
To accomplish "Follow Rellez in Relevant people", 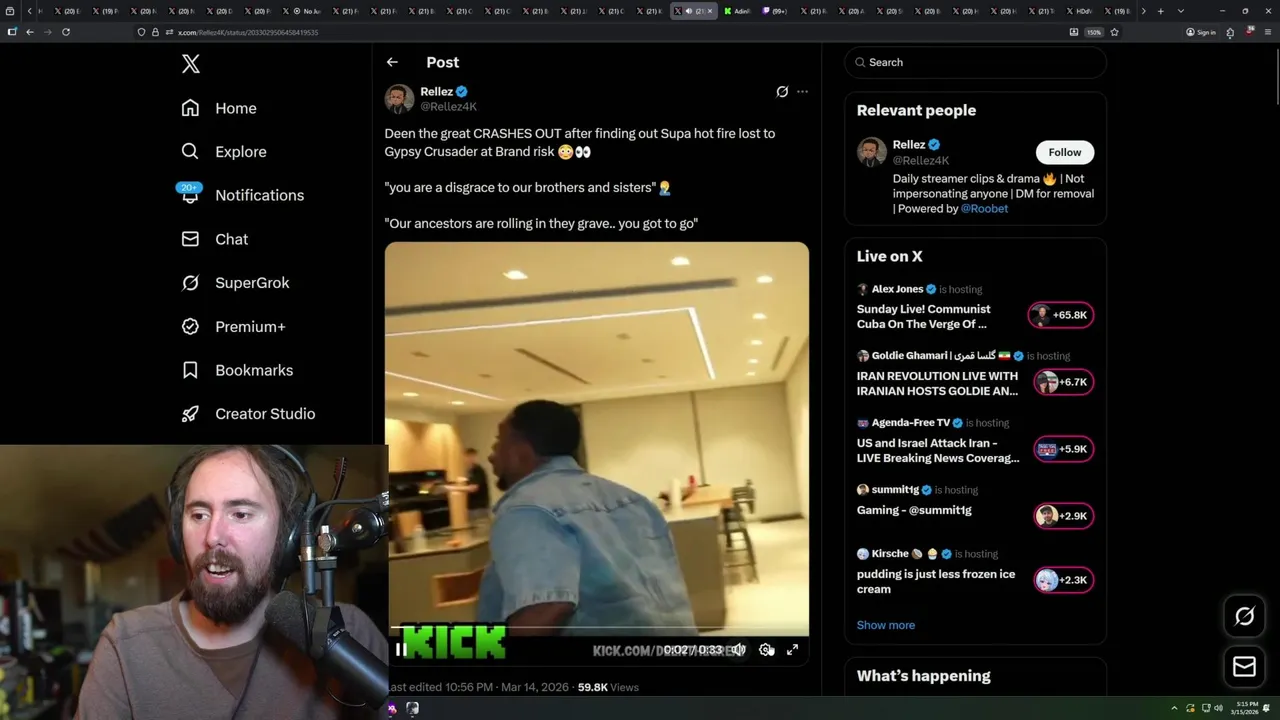I will 1065,152.
